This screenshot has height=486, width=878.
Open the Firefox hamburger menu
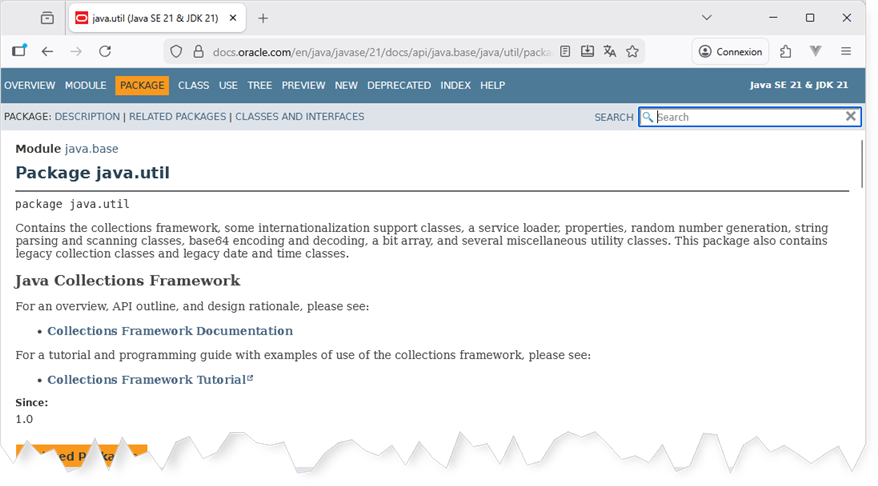tap(846, 52)
